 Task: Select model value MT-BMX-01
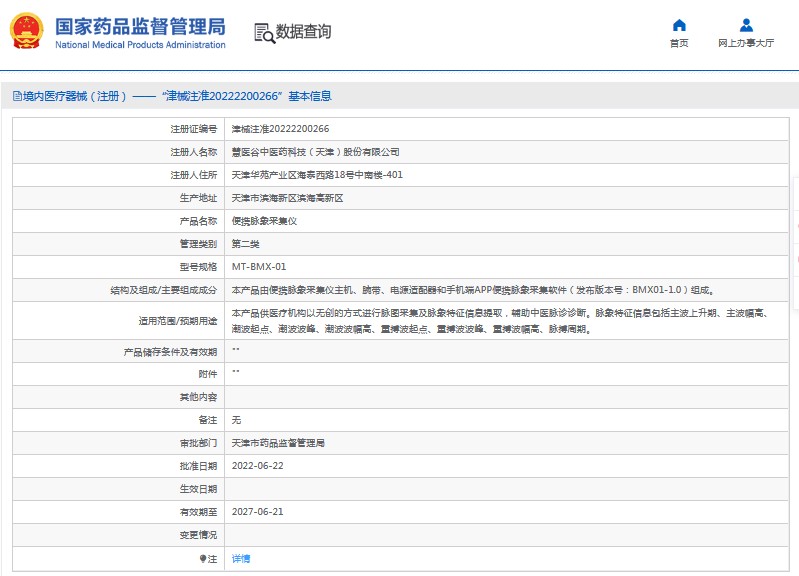pyautogui.click(x=259, y=267)
